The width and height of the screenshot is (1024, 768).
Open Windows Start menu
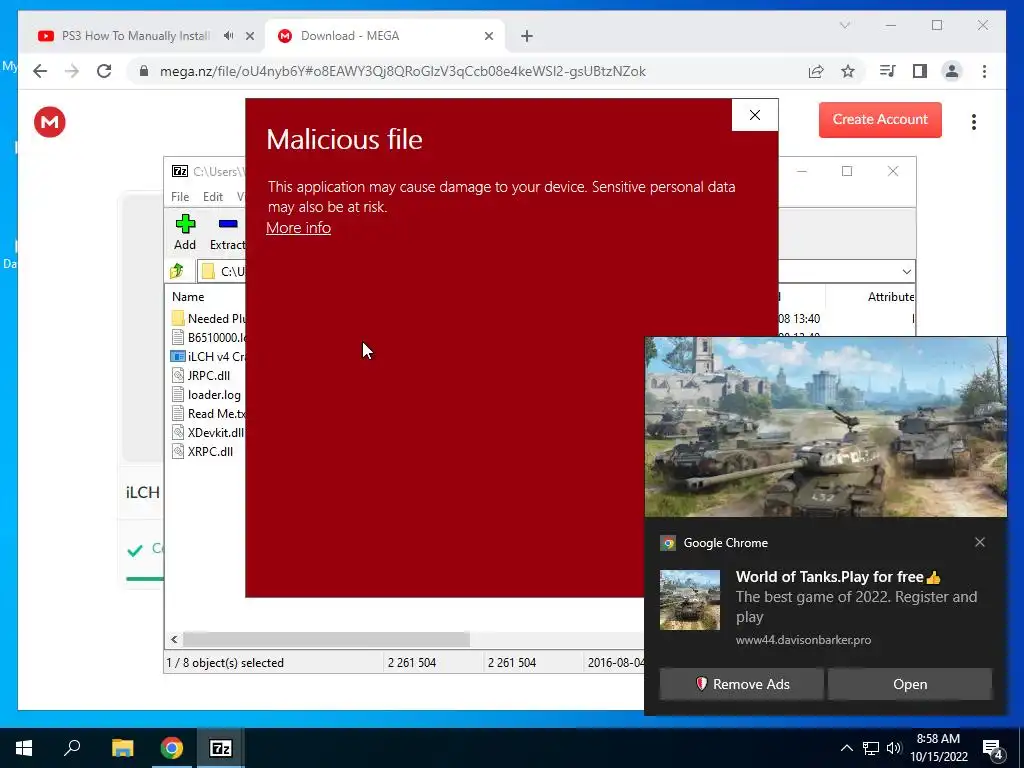(x=24, y=748)
